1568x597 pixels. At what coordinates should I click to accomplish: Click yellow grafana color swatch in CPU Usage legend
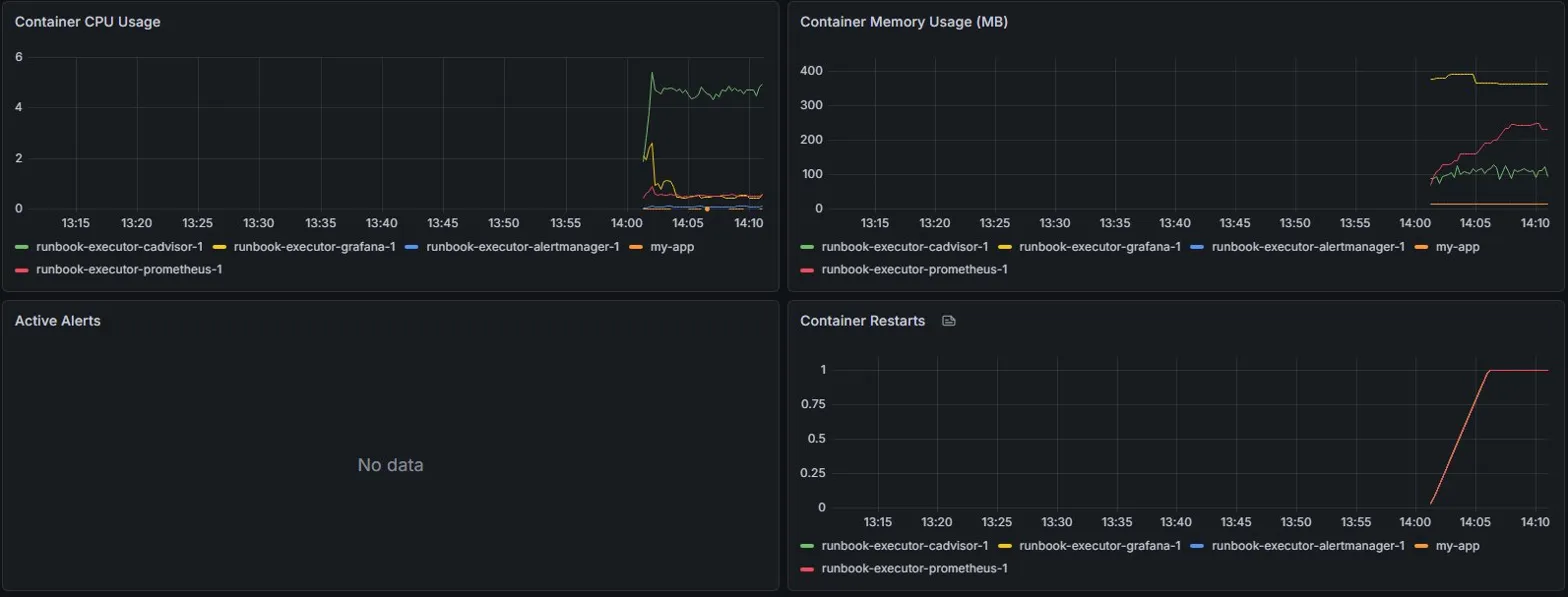tap(220, 246)
